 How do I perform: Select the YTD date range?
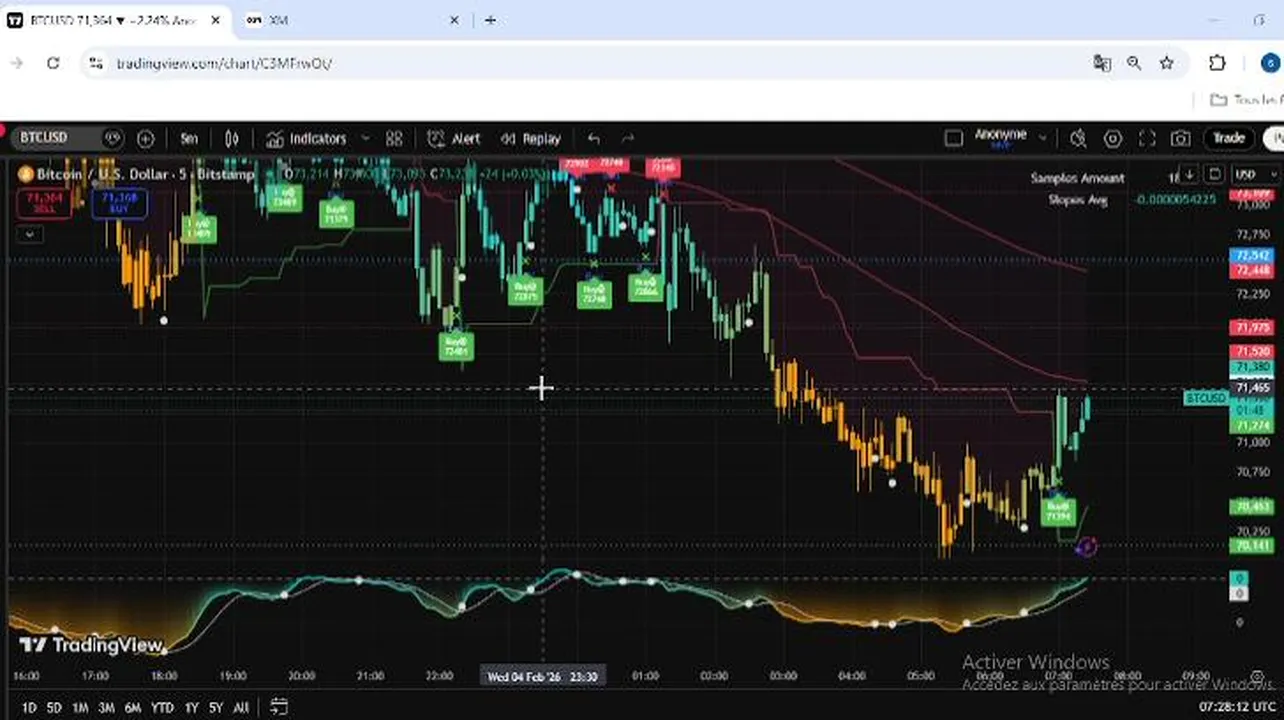click(x=162, y=708)
